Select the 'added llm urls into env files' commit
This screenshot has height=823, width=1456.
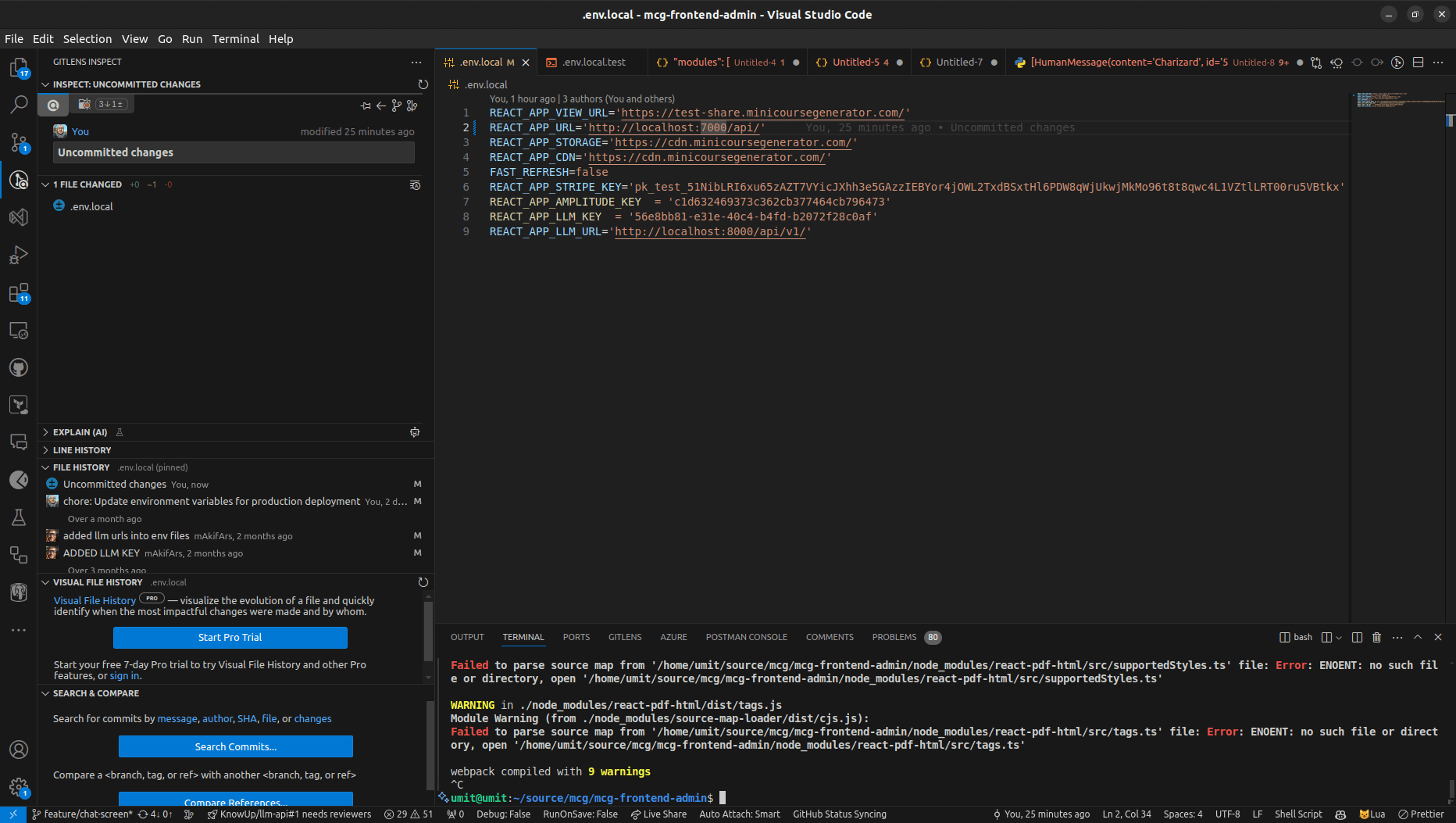click(x=234, y=536)
